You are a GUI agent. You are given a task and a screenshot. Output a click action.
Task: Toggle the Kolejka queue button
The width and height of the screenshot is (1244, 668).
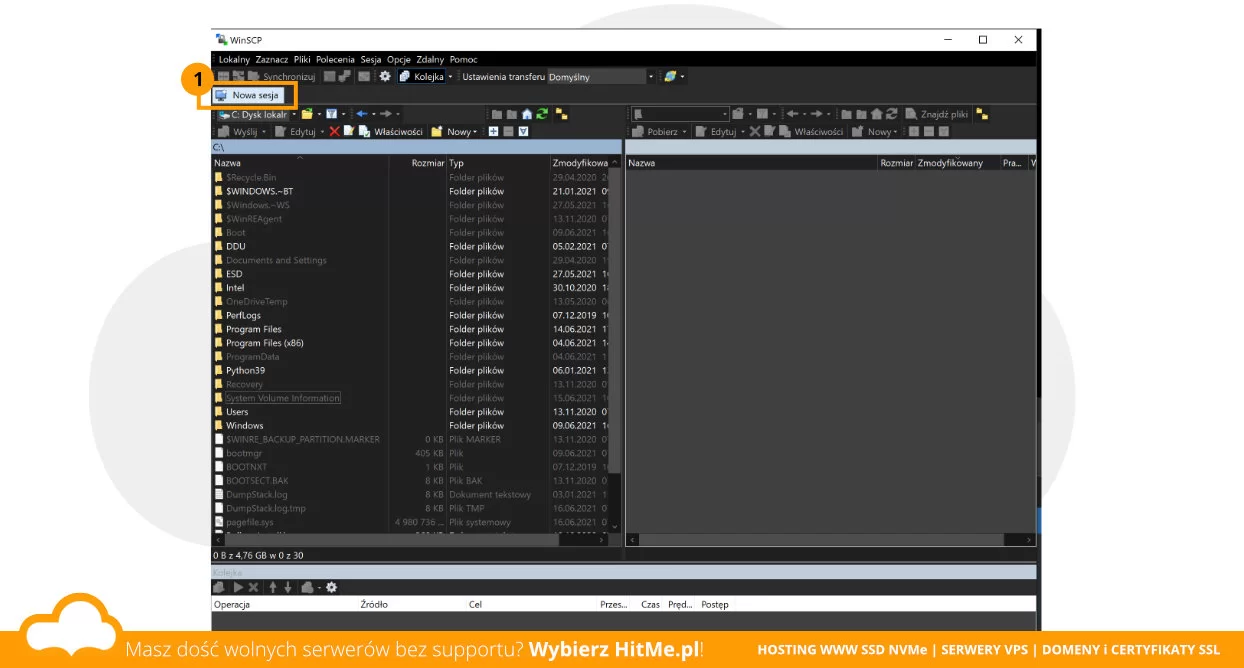pyautogui.click(x=422, y=76)
